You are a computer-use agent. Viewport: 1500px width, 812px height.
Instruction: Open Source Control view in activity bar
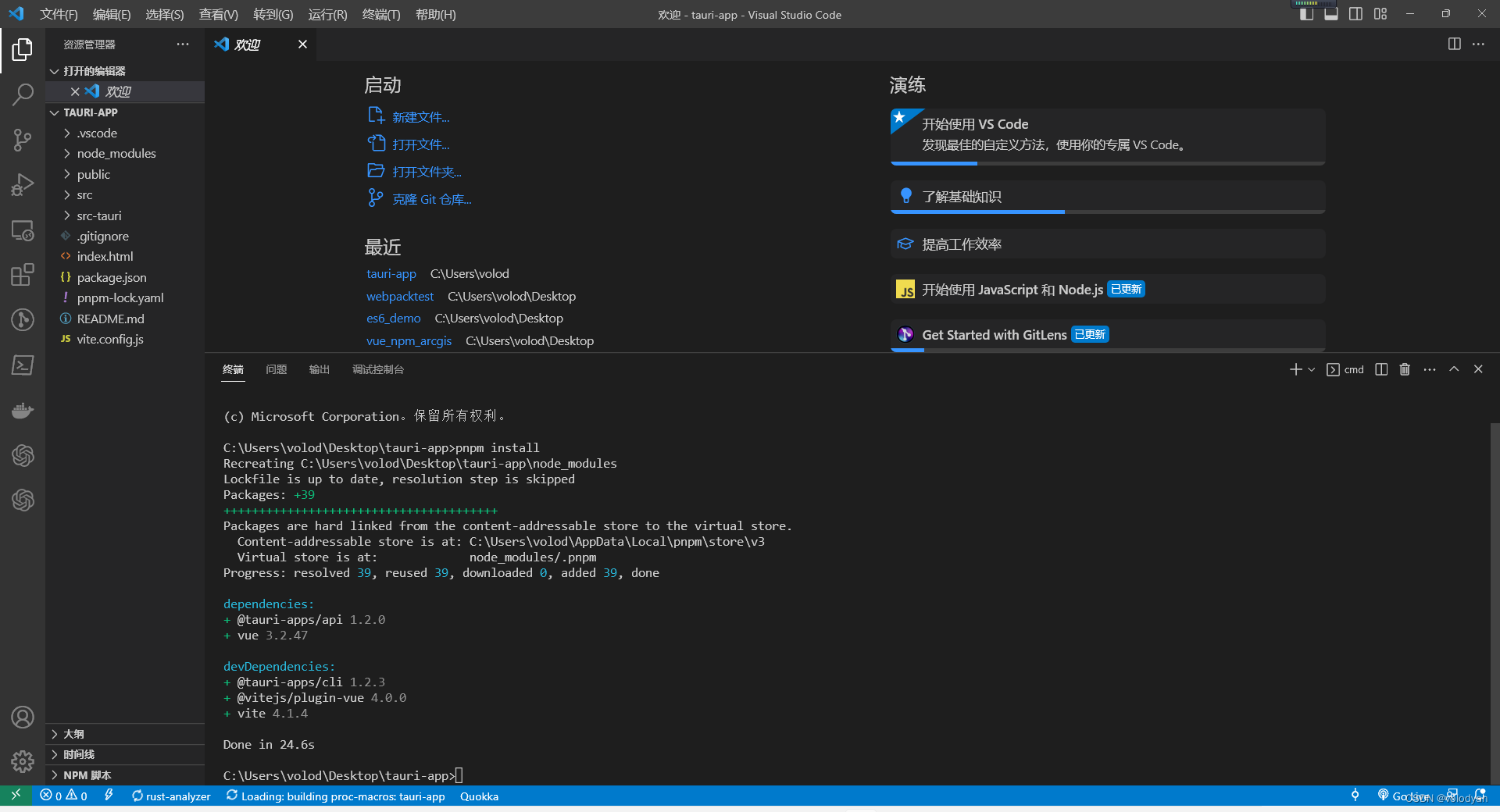point(23,141)
